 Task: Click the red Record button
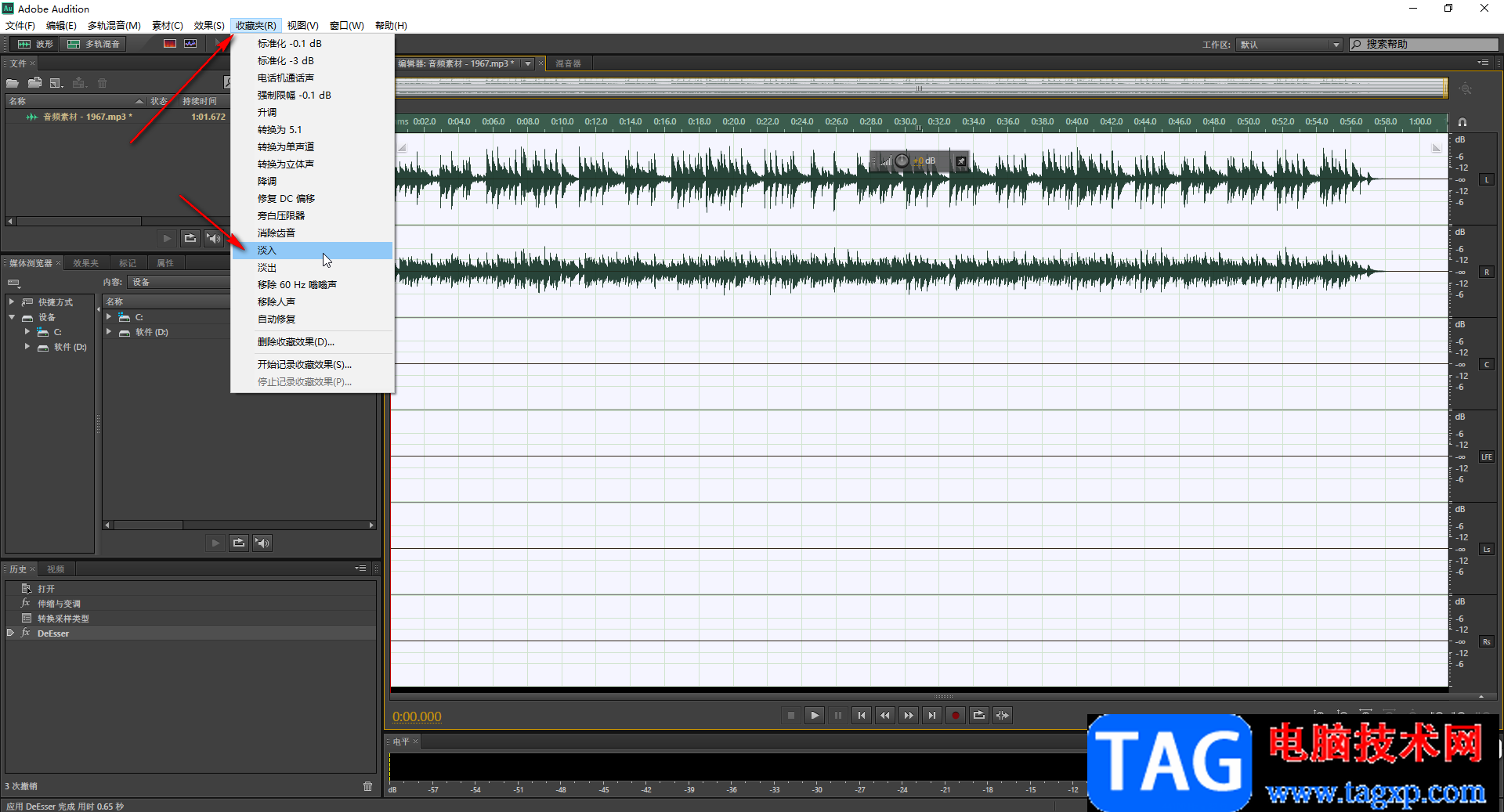pyautogui.click(x=956, y=715)
